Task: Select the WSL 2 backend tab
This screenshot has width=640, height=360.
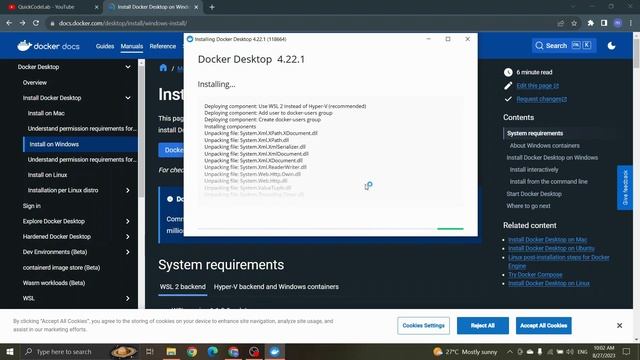Action: [x=182, y=287]
